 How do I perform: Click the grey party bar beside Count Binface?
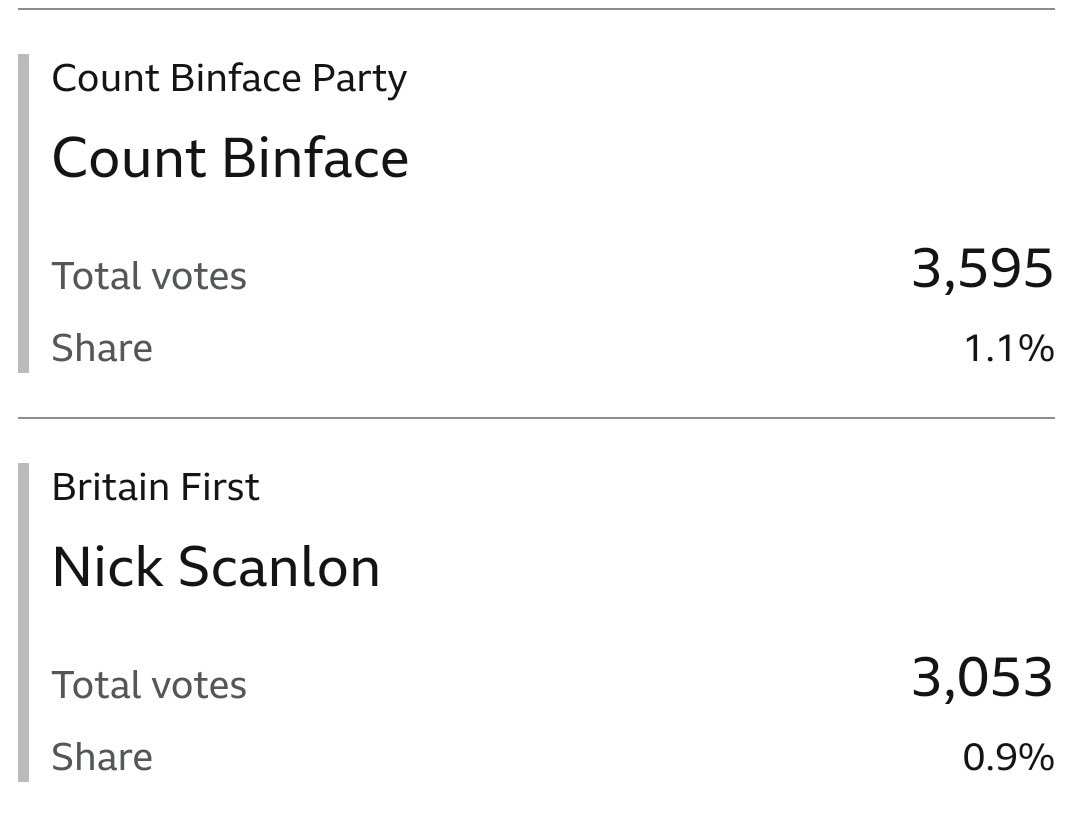click(23, 213)
